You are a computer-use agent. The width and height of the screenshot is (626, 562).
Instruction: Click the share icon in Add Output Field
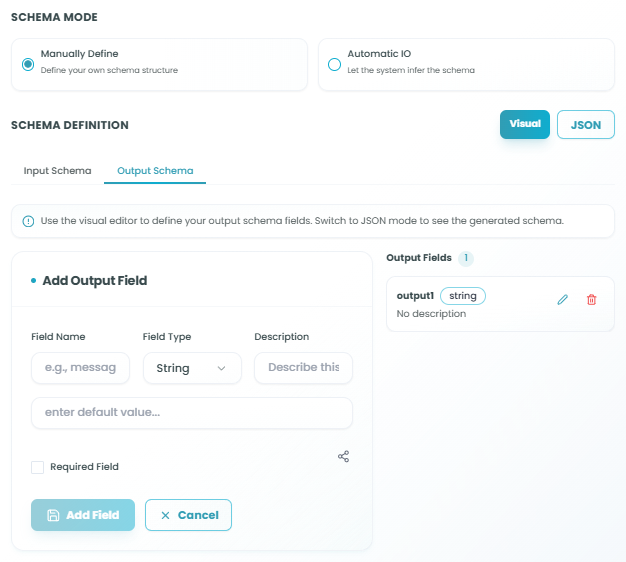[x=344, y=456]
